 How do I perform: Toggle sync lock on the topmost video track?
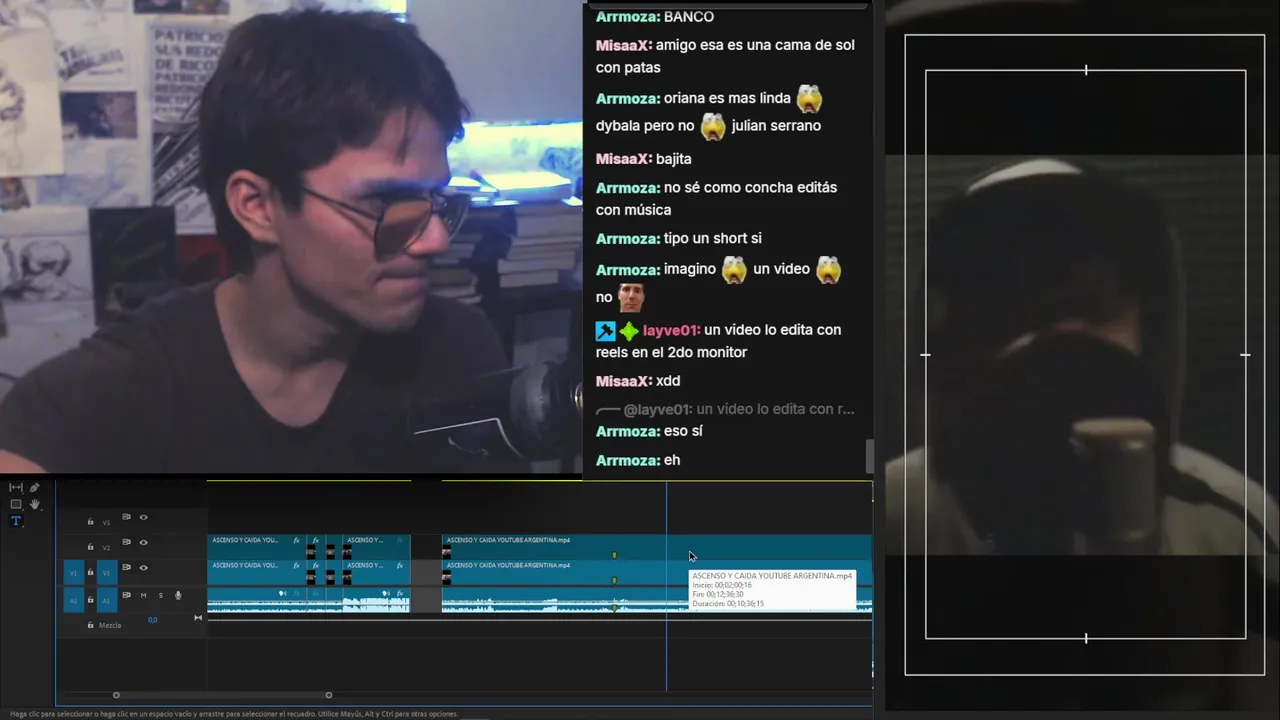pos(126,517)
